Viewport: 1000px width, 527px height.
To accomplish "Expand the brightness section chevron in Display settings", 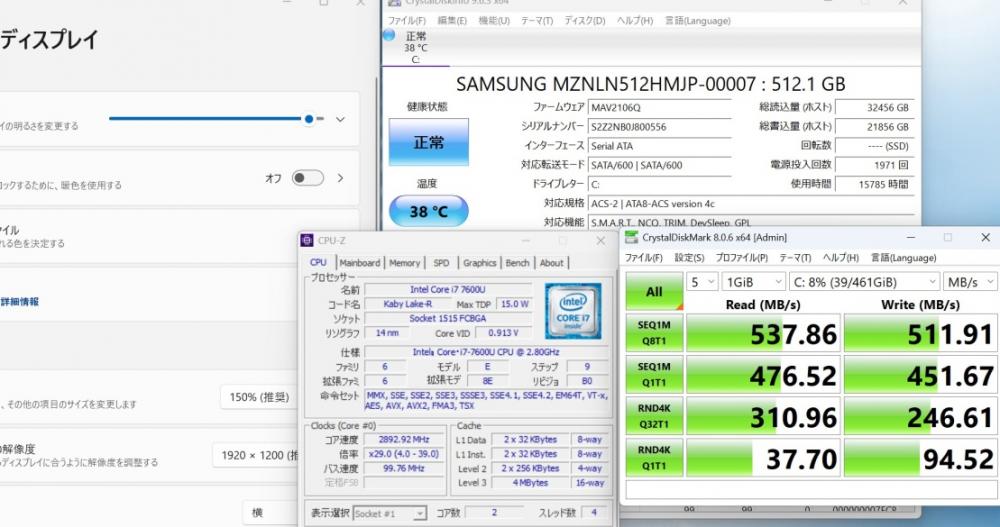I will [x=341, y=119].
